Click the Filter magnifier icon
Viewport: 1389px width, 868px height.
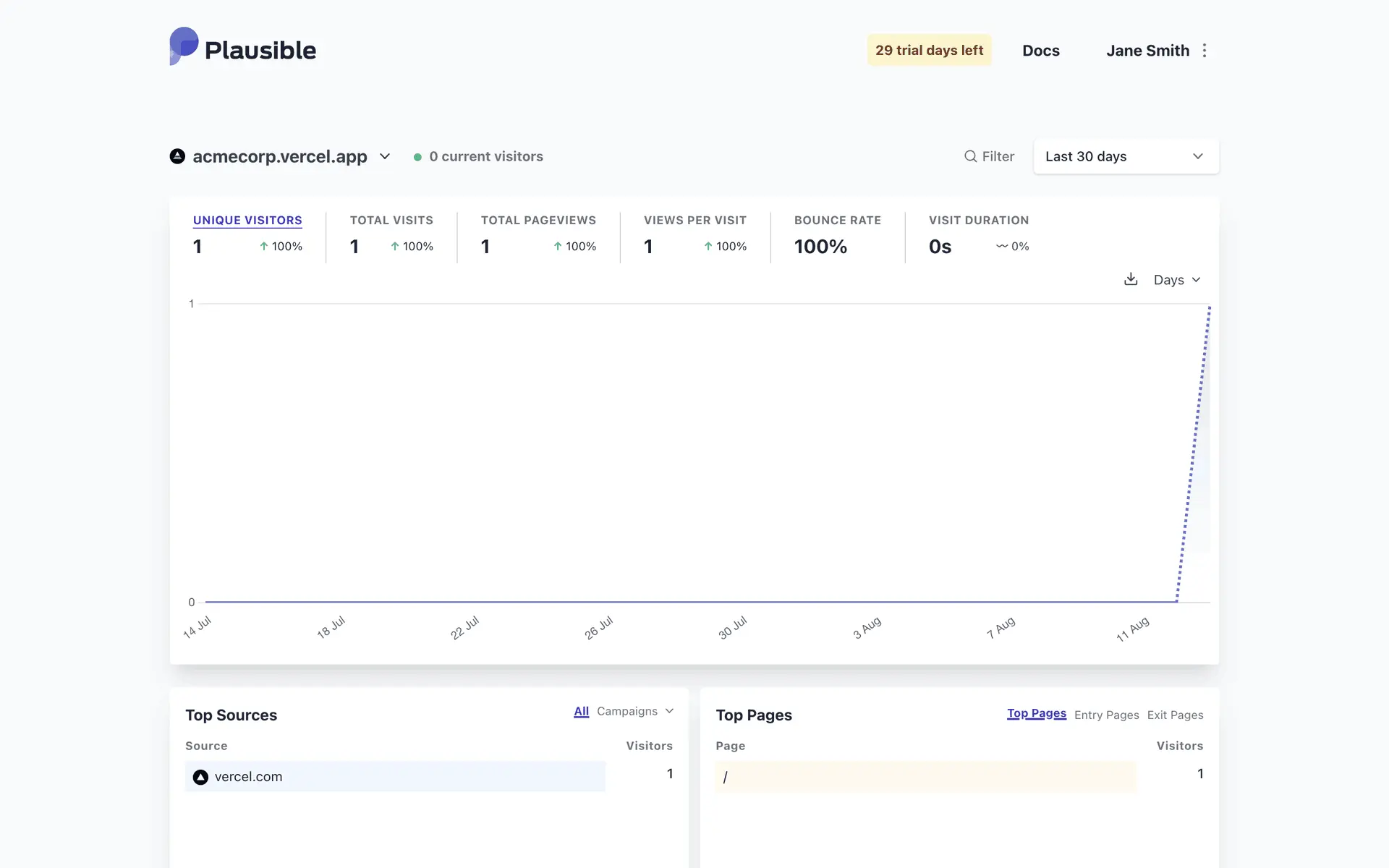tap(970, 156)
